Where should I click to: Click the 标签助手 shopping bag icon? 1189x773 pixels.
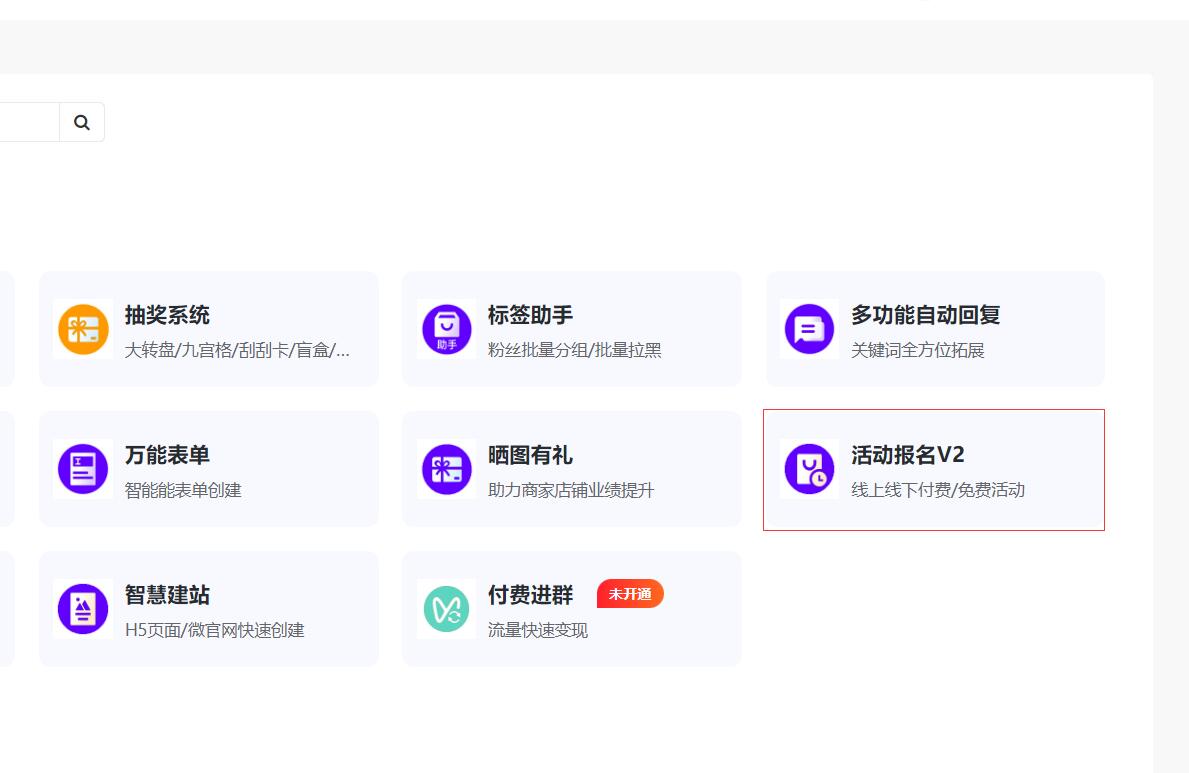click(x=447, y=329)
